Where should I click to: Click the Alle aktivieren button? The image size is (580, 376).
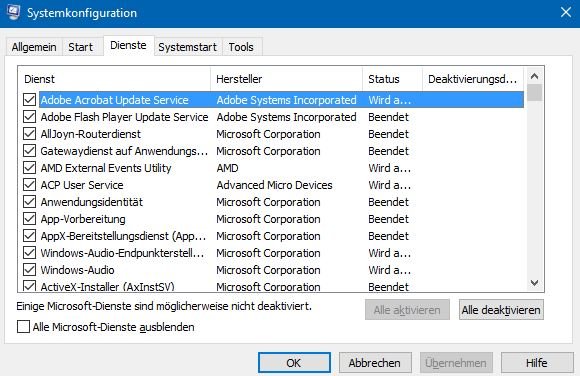point(407,310)
